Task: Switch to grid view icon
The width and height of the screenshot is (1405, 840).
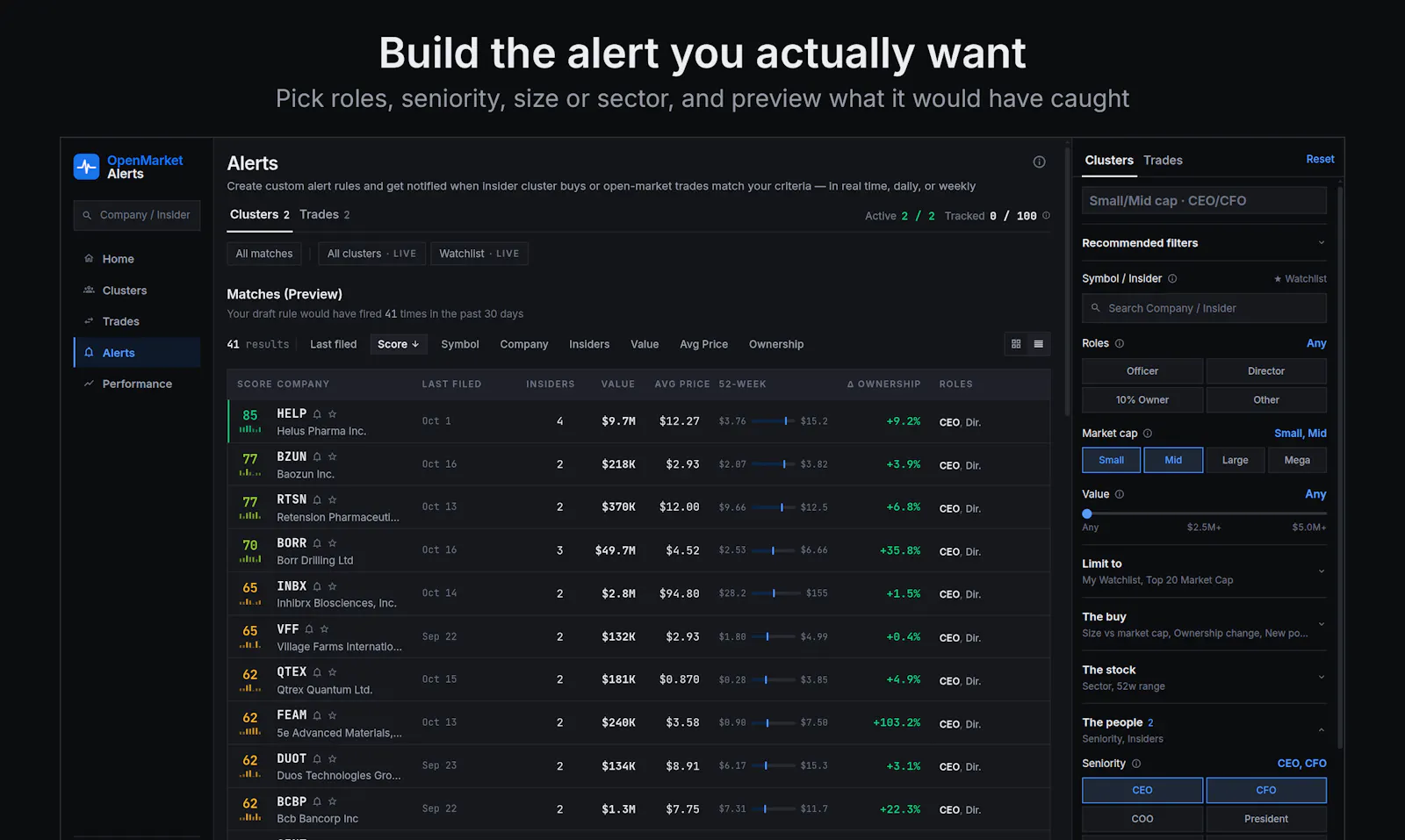Action: pos(1016,344)
